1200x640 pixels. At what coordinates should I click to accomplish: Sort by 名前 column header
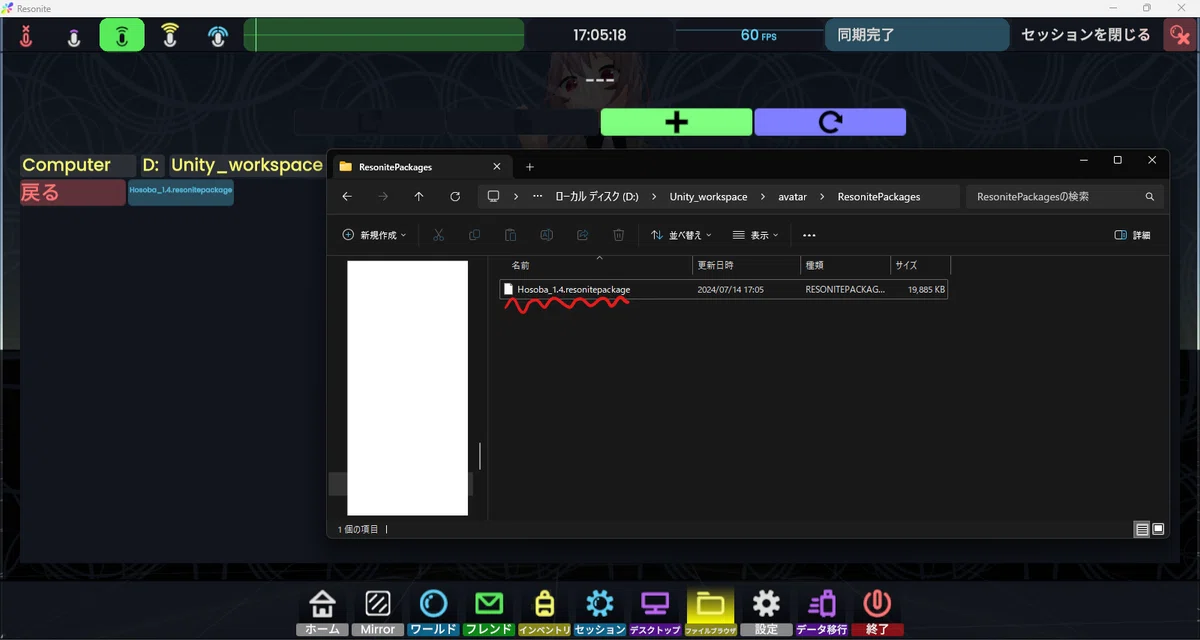(x=597, y=266)
